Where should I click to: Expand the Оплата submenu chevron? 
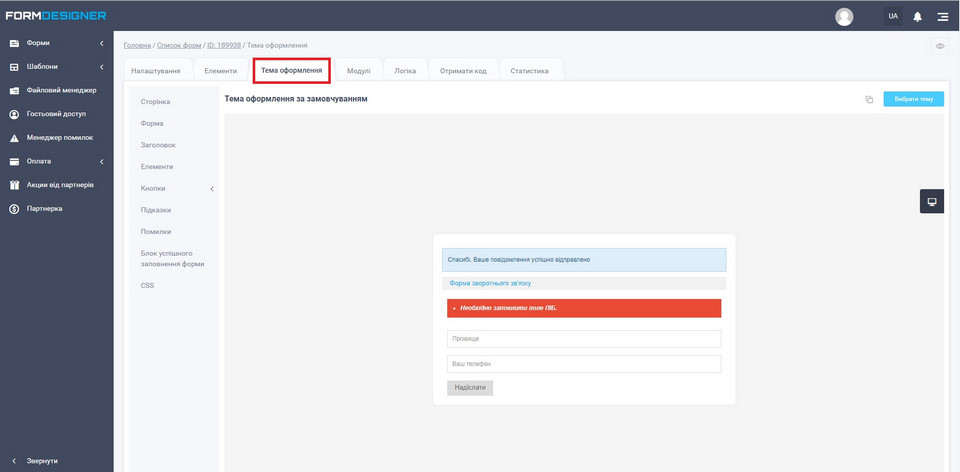click(102, 162)
